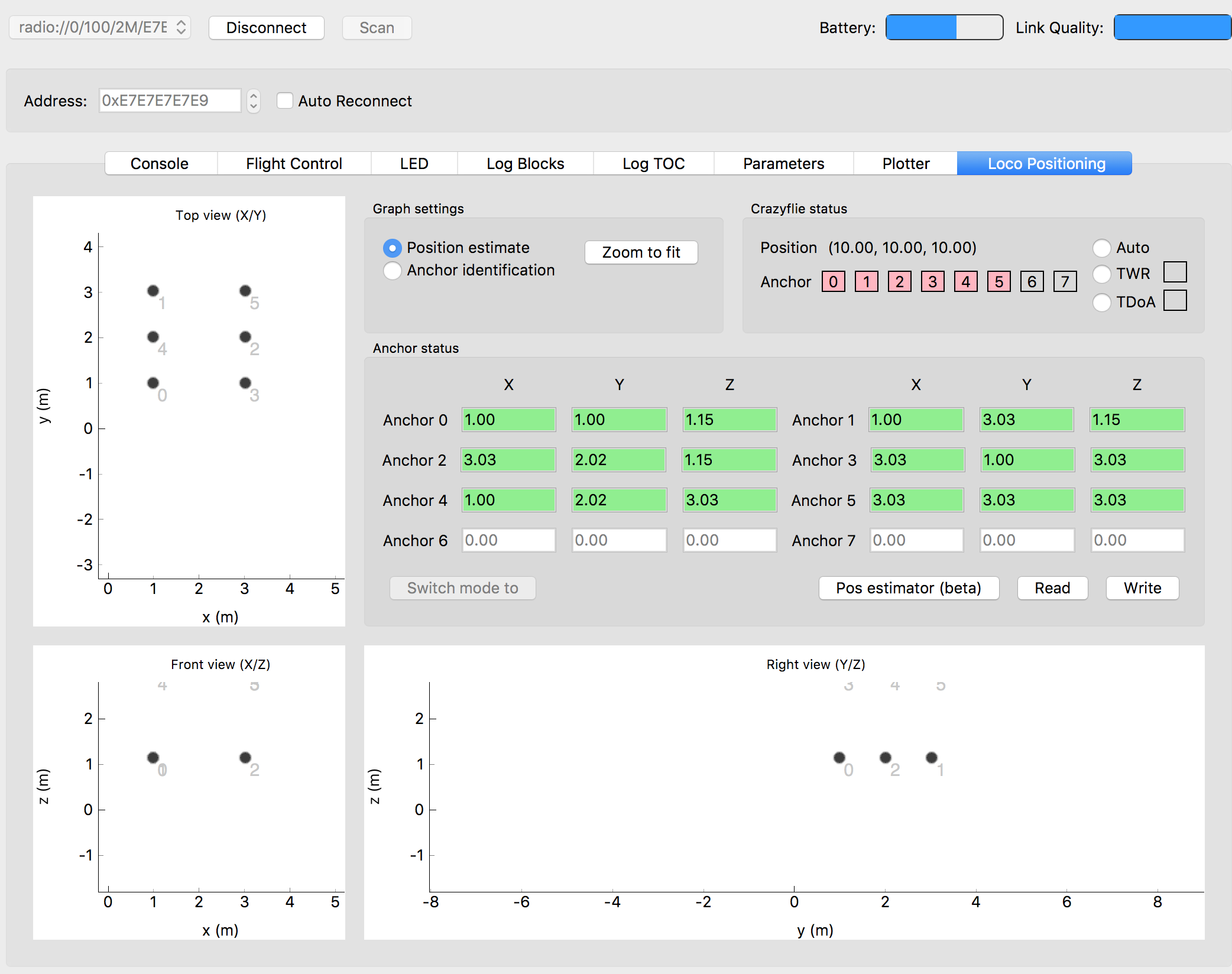Click the Anchor 5 status indicator box

coord(998,281)
